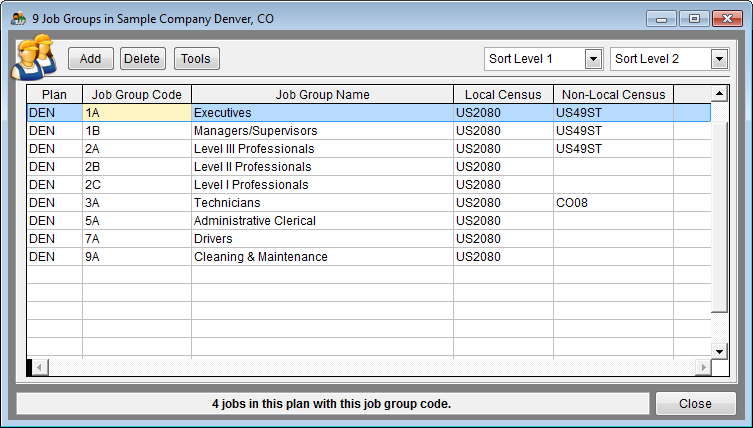Click the Delete button
This screenshot has width=753, height=428.
[x=143, y=59]
